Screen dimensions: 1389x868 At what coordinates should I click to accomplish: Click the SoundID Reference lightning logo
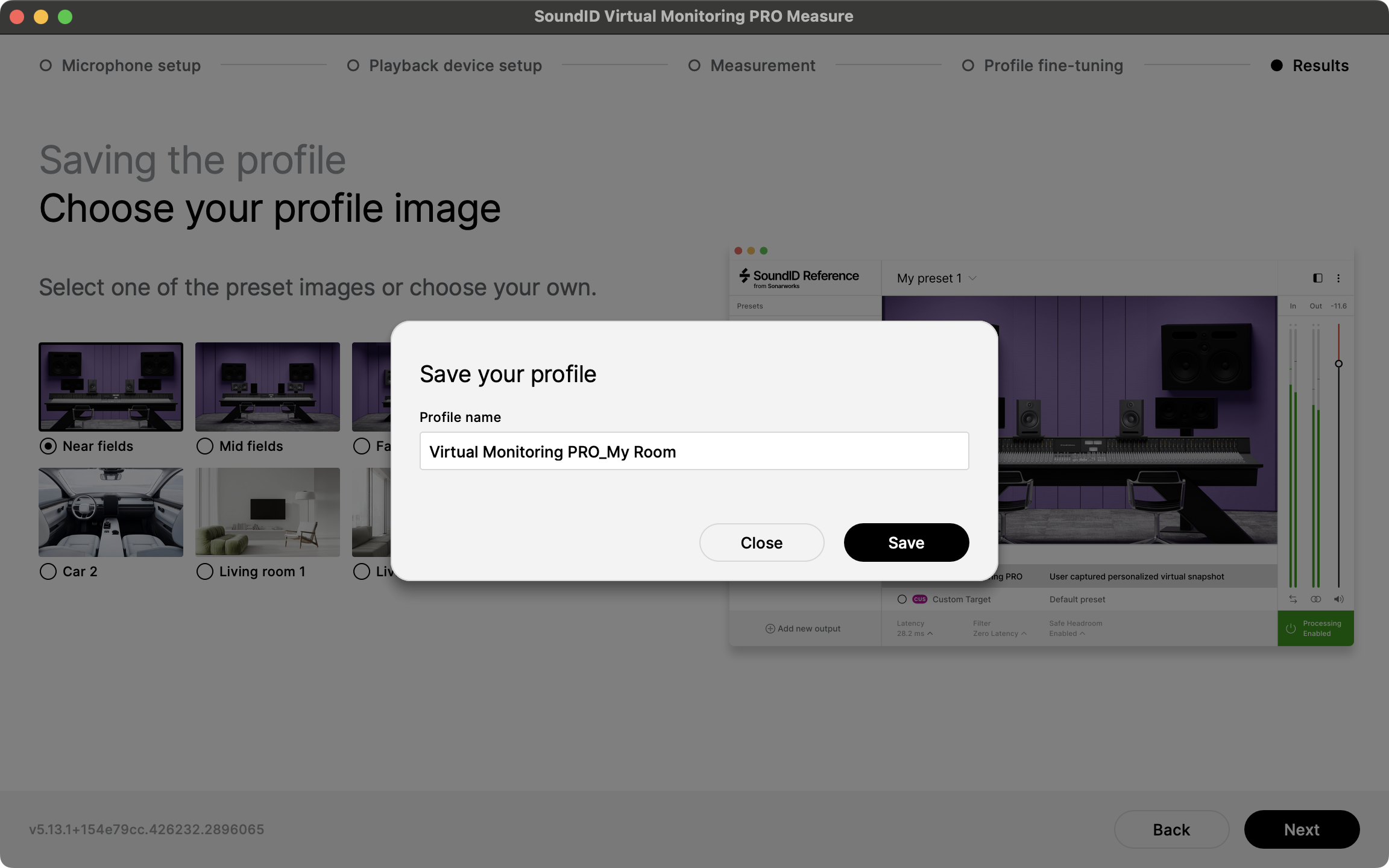coord(745,276)
